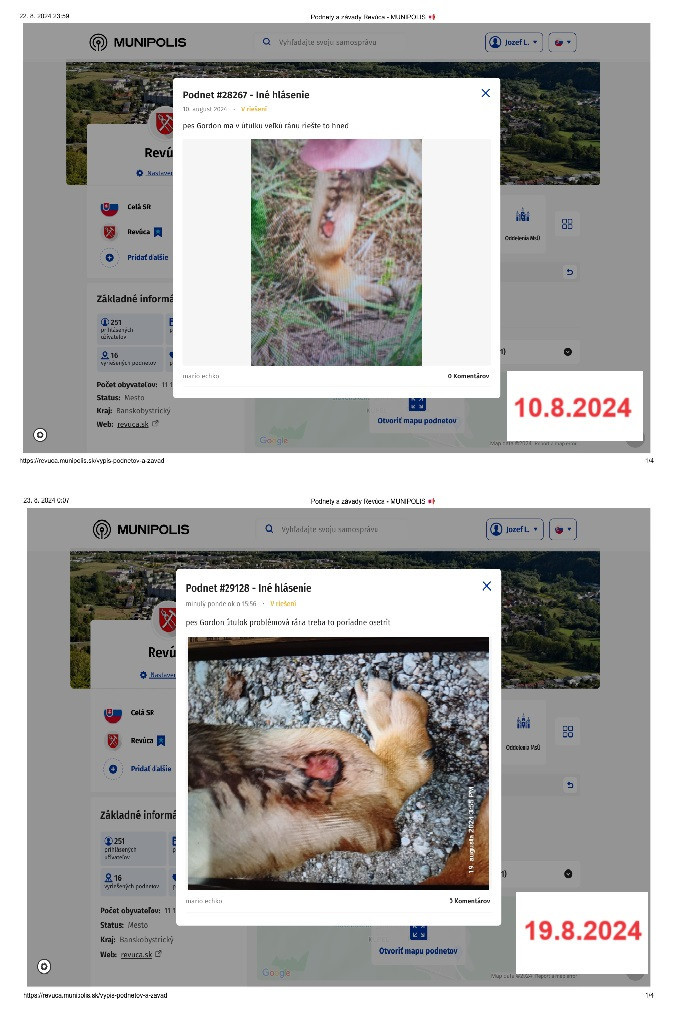The image size is (682, 1017).
Task: Close the Podnet #29128 dialog
Action: click(x=487, y=586)
